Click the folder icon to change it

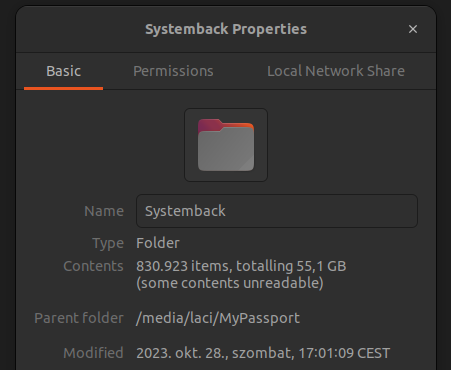click(226, 145)
